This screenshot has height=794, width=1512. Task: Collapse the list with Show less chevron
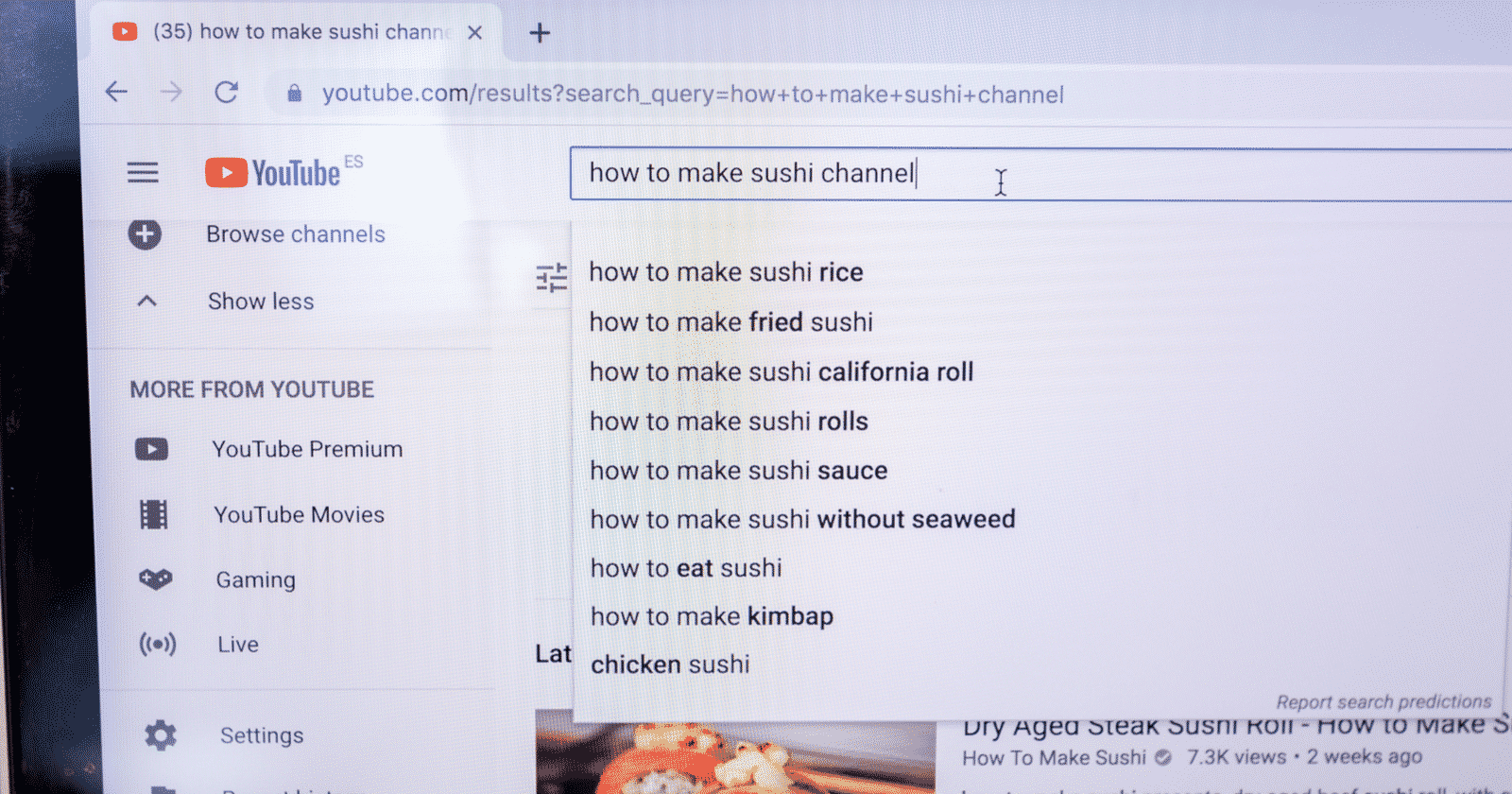click(146, 302)
